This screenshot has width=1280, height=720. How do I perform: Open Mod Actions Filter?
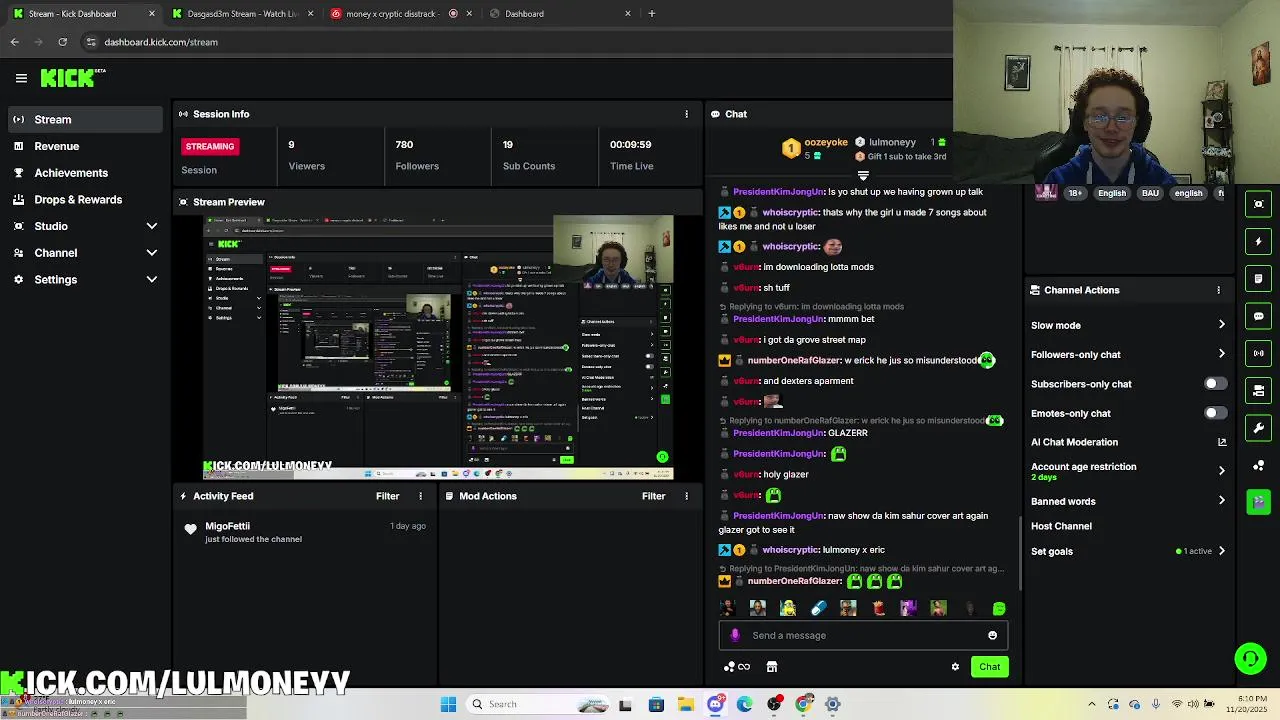[653, 496]
